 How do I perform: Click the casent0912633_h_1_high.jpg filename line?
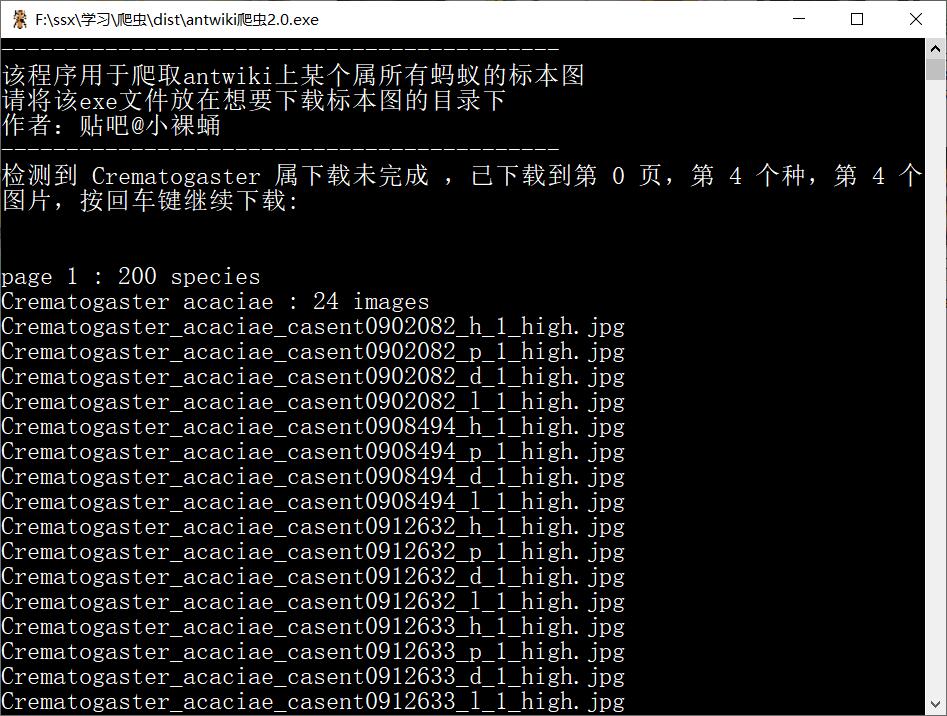pyautogui.click(x=313, y=627)
